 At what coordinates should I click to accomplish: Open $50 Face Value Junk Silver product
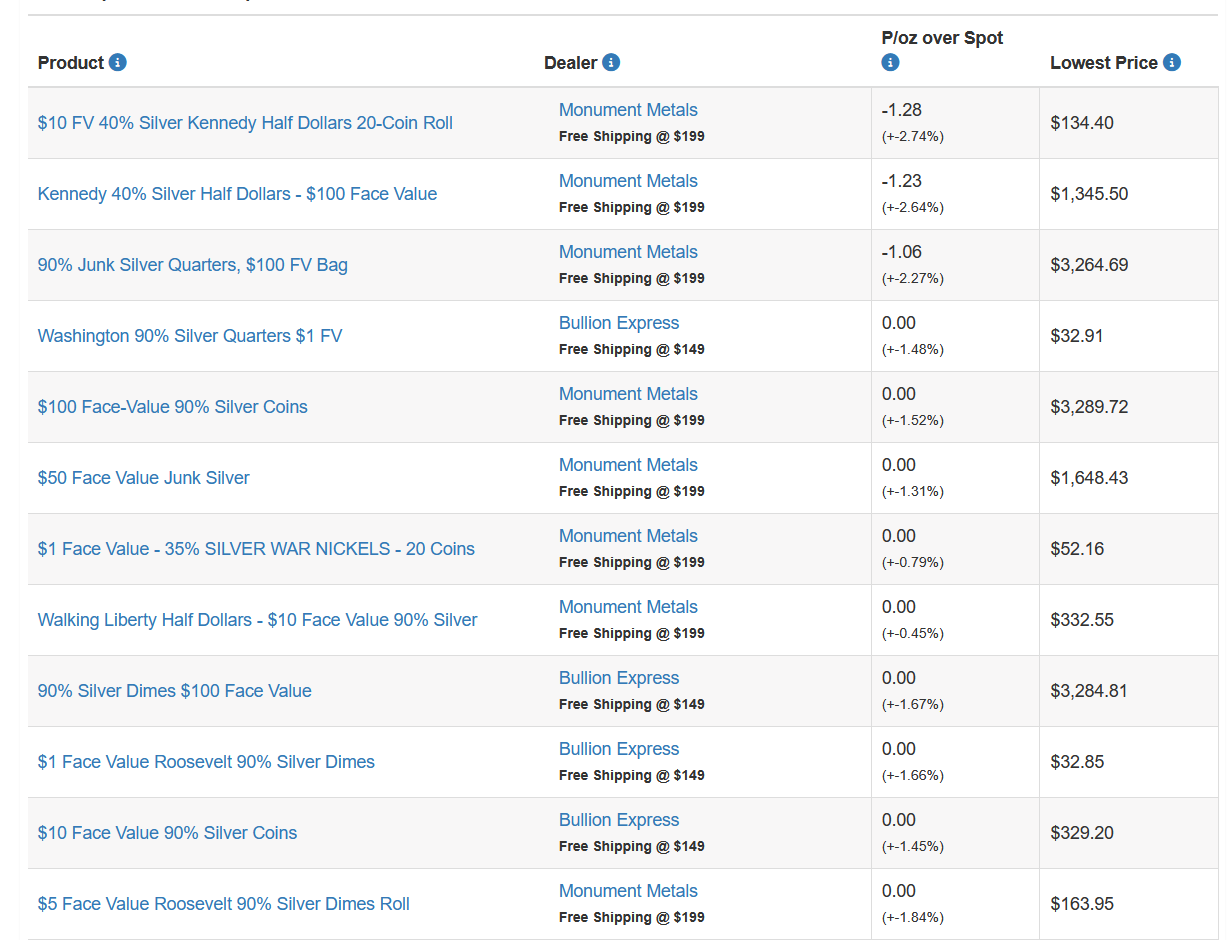point(144,478)
